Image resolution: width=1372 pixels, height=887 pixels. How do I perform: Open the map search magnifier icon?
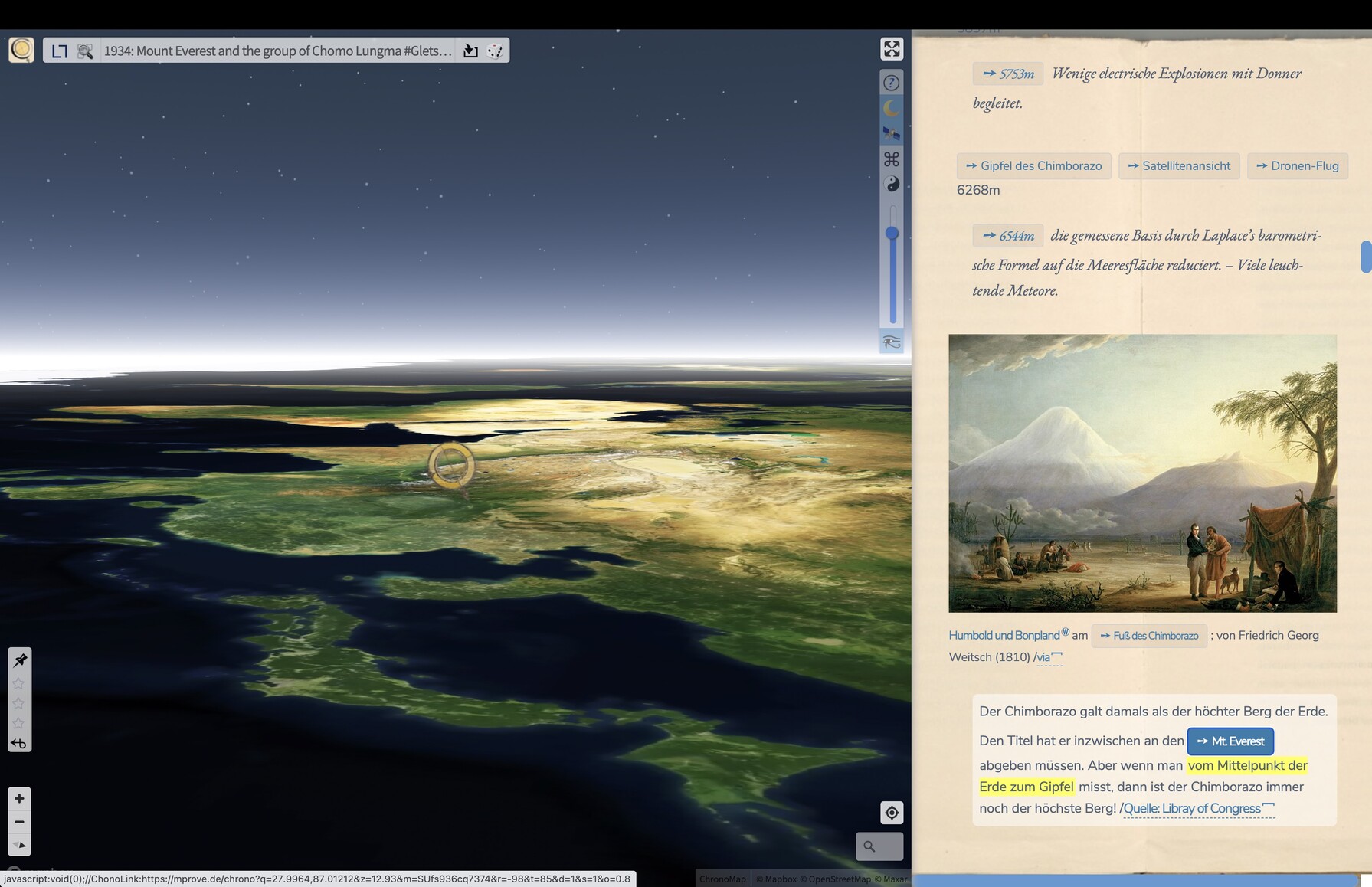[x=85, y=51]
